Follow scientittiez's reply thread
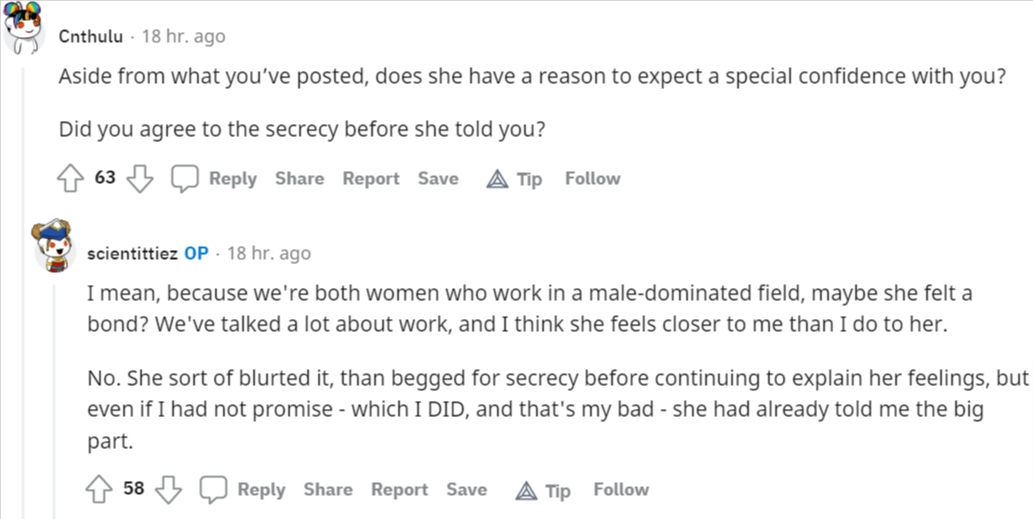Viewport: 1033px width, 519px height. [x=621, y=489]
